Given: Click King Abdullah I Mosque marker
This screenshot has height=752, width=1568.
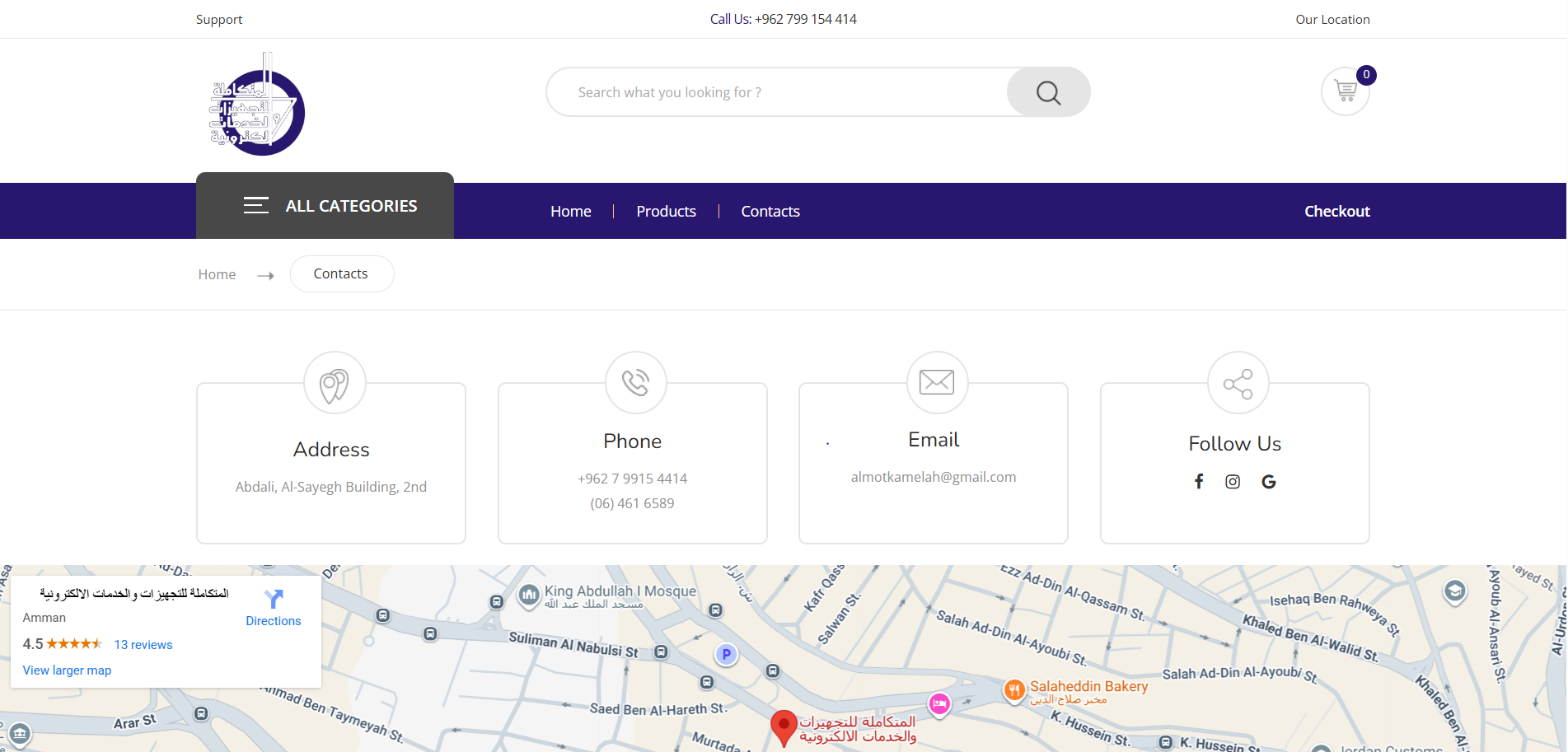Looking at the screenshot, I should click(529, 595).
